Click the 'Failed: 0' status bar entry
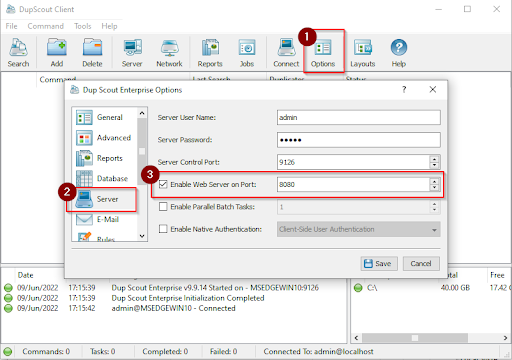Screen dimensions: 512x360 click(223, 351)
